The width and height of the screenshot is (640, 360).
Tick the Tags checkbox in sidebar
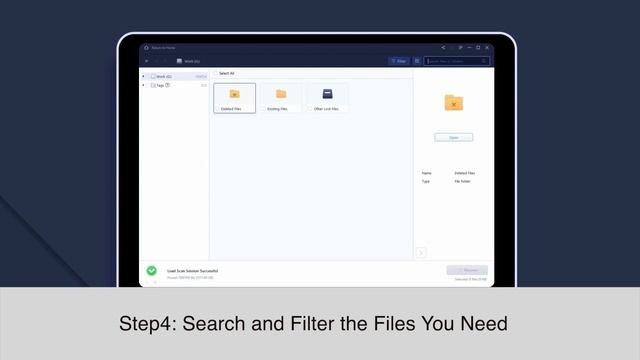point(153,85)
